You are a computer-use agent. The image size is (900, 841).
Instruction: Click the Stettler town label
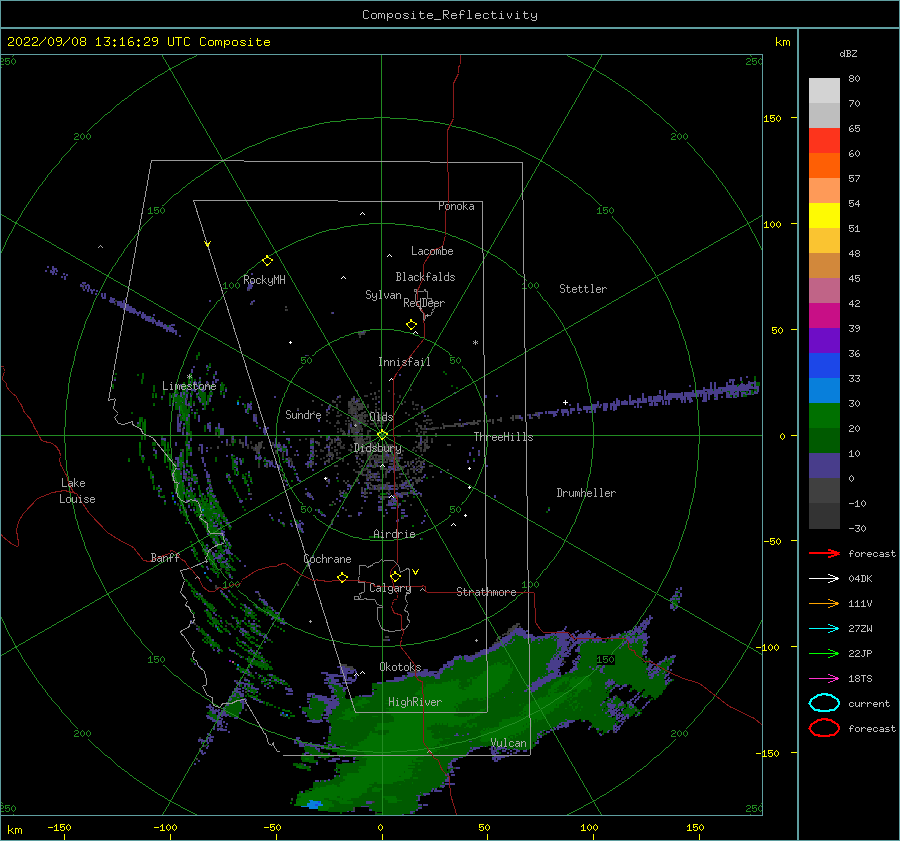tap(583, 289)
